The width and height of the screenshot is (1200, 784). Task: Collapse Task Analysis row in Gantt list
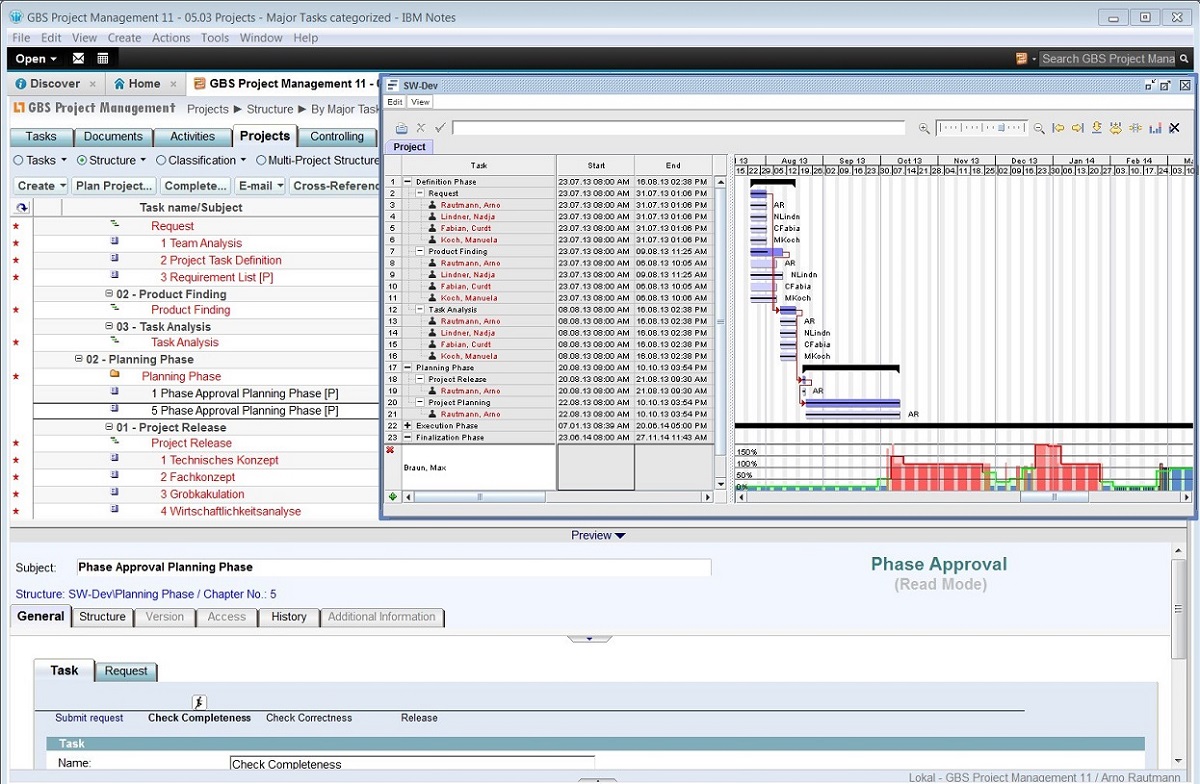pyautogui.click(x=421, y=309)
